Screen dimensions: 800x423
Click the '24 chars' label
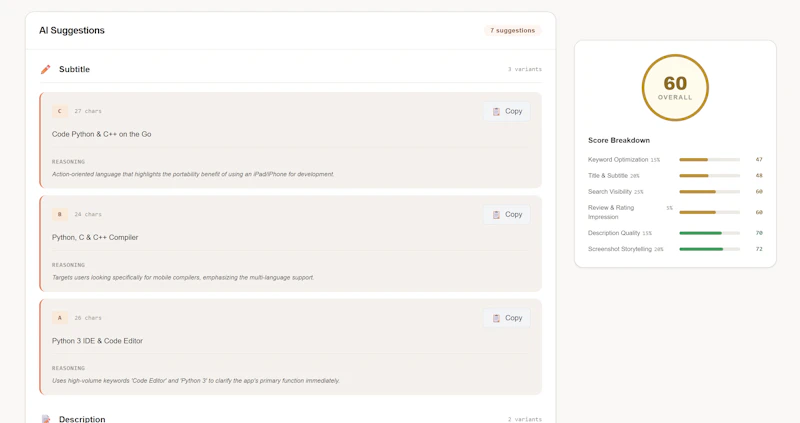(88, 215)
